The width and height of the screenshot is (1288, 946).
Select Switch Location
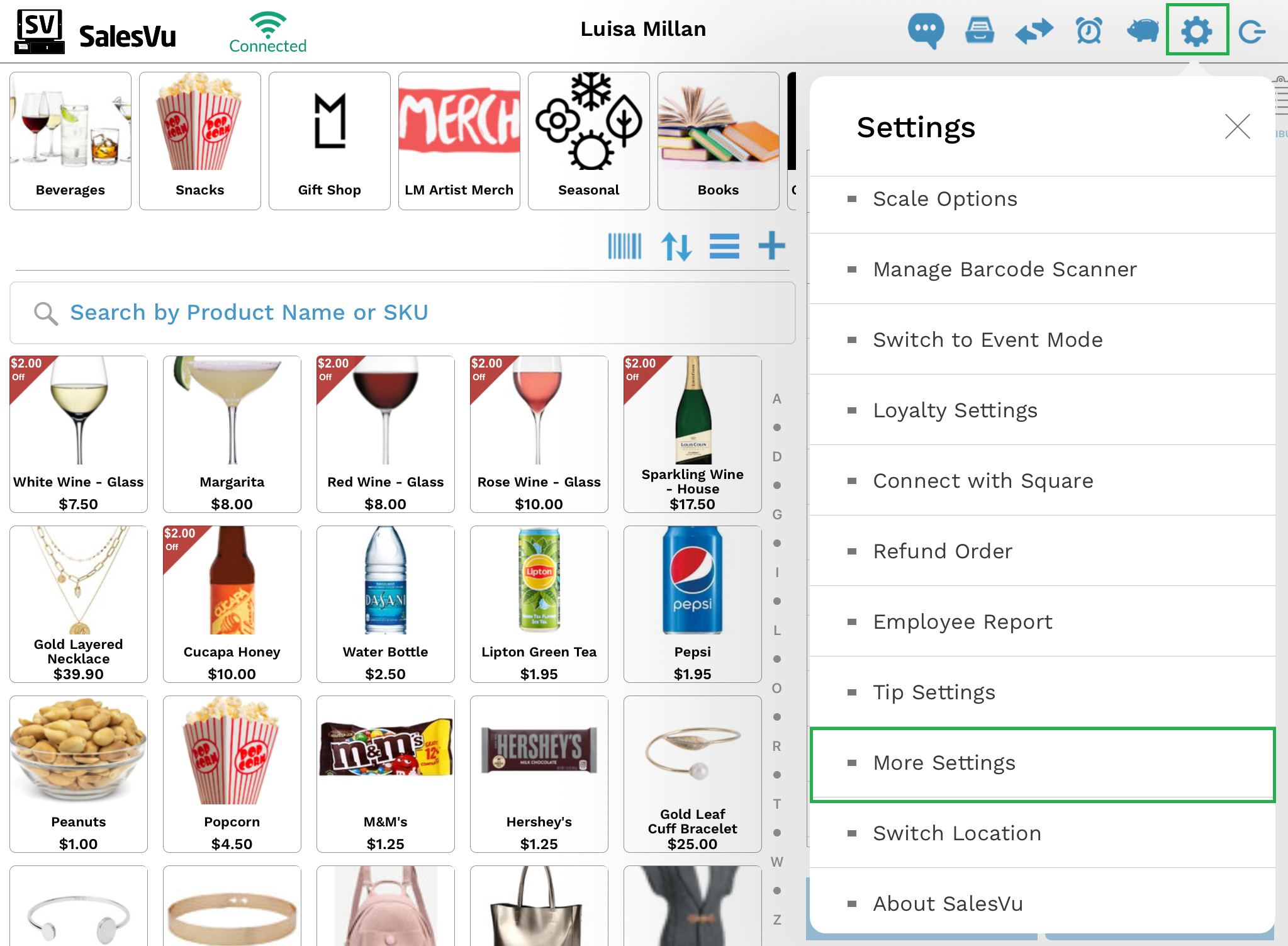click(x=1042, y=833)
